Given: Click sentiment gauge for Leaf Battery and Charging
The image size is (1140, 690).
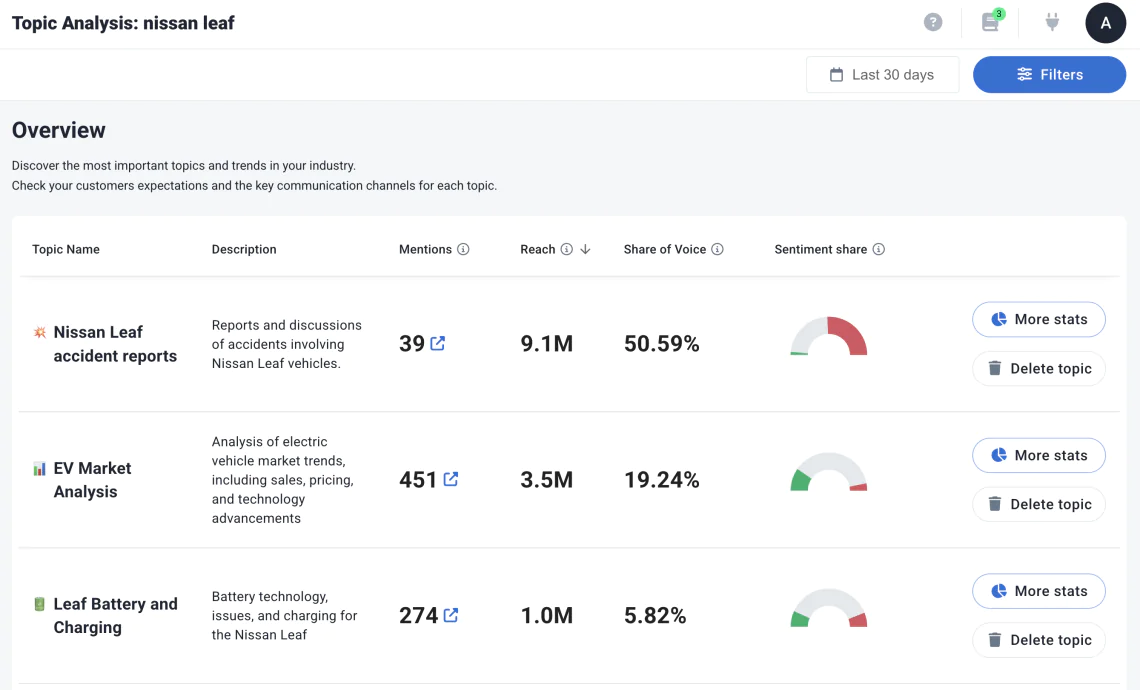Looking at the screenshot, I should (829, 609).
